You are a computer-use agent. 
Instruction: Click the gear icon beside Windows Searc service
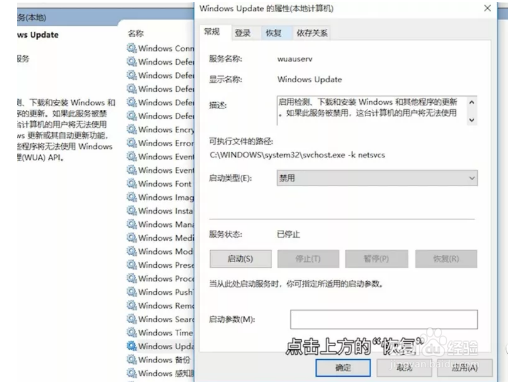click(132, 319)
